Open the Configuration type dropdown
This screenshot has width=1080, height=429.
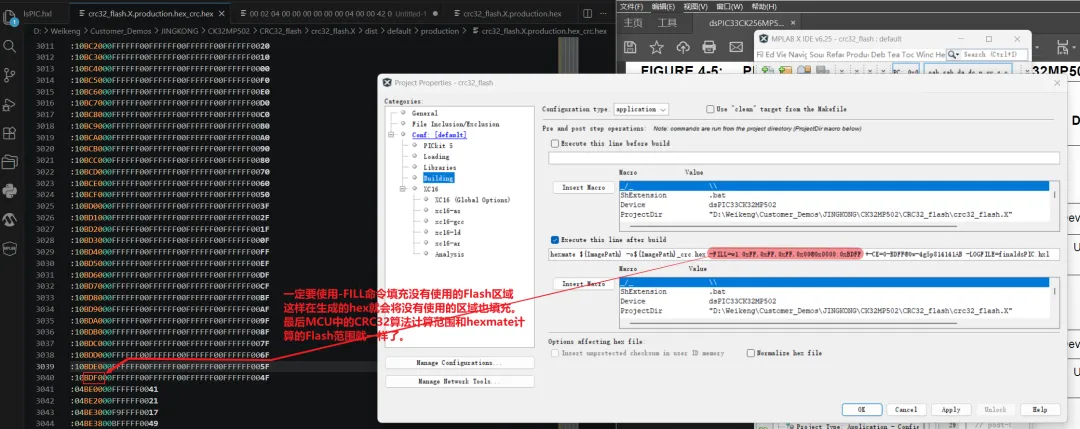tap(641, 109)
